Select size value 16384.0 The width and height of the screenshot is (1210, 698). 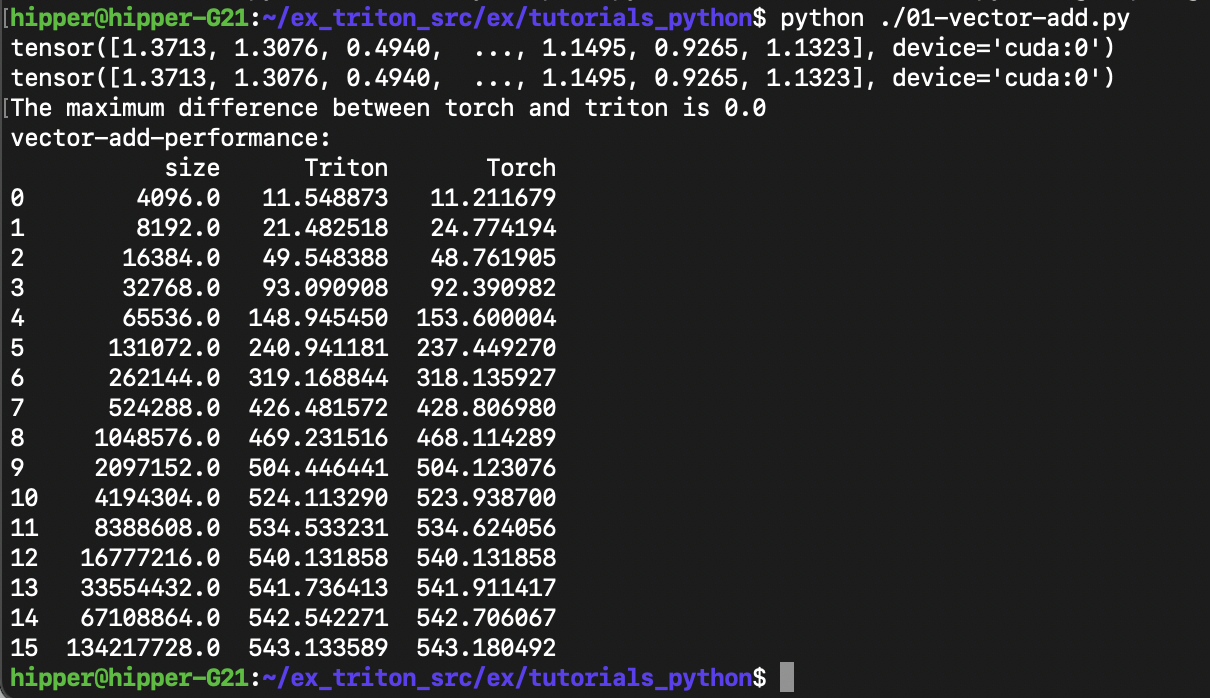point(172,258)
